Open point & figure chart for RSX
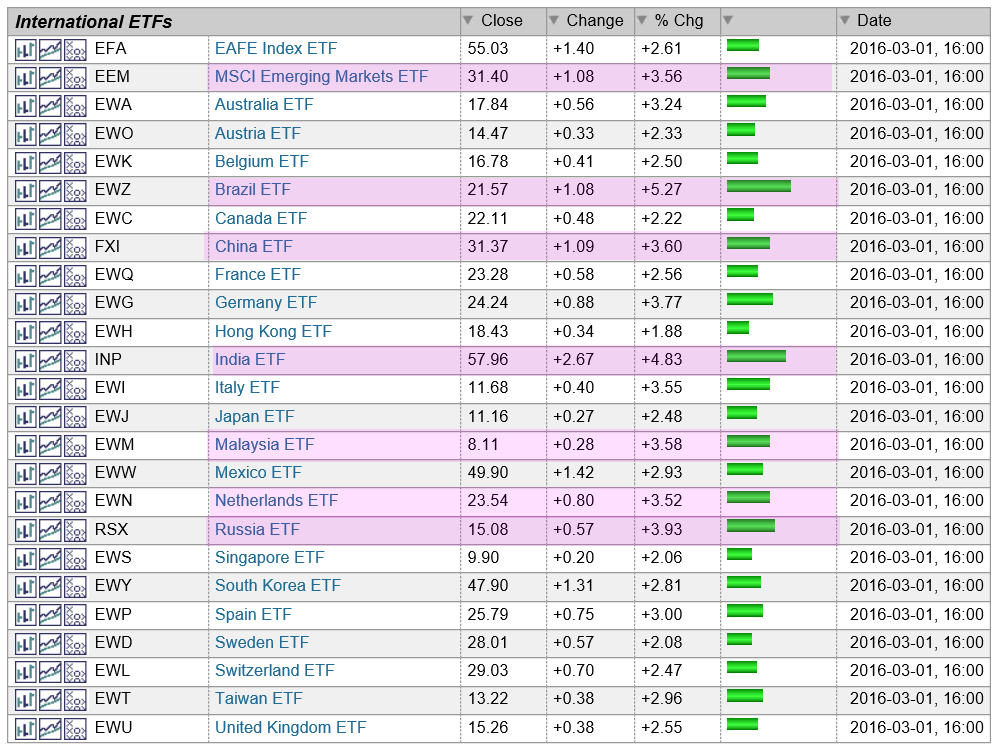Screen dimensions: 1001x751 75,530
